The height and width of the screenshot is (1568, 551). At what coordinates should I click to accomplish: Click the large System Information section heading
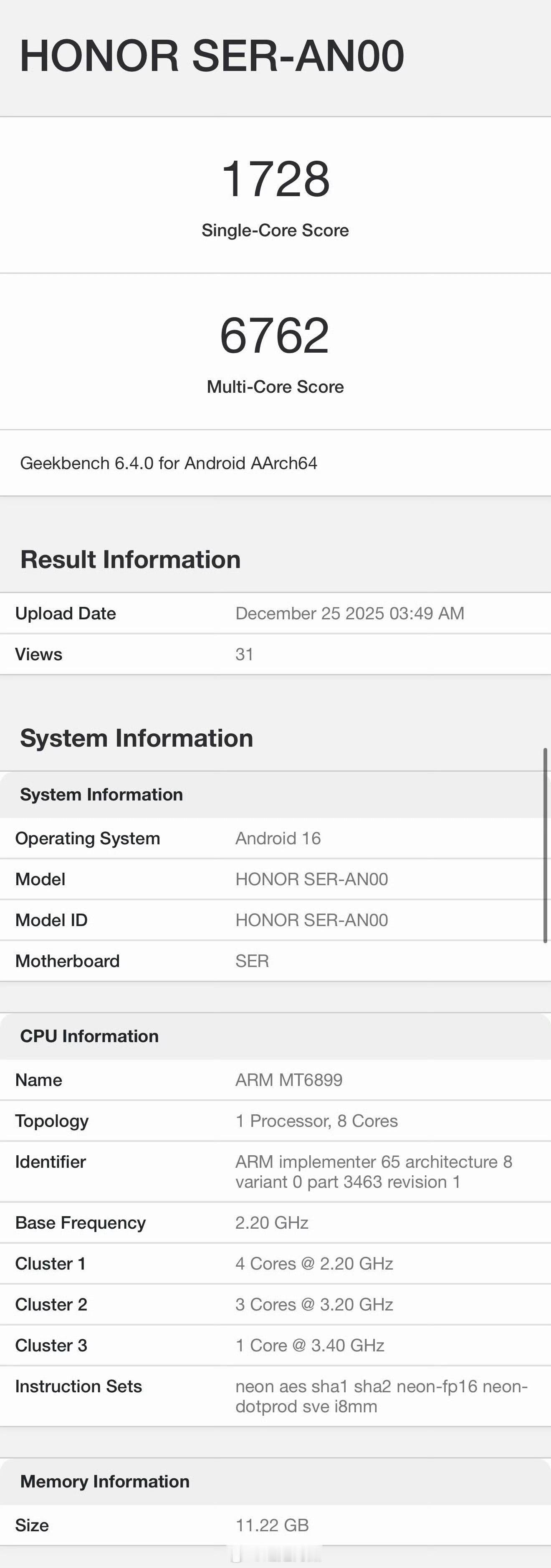pos(136,738)
